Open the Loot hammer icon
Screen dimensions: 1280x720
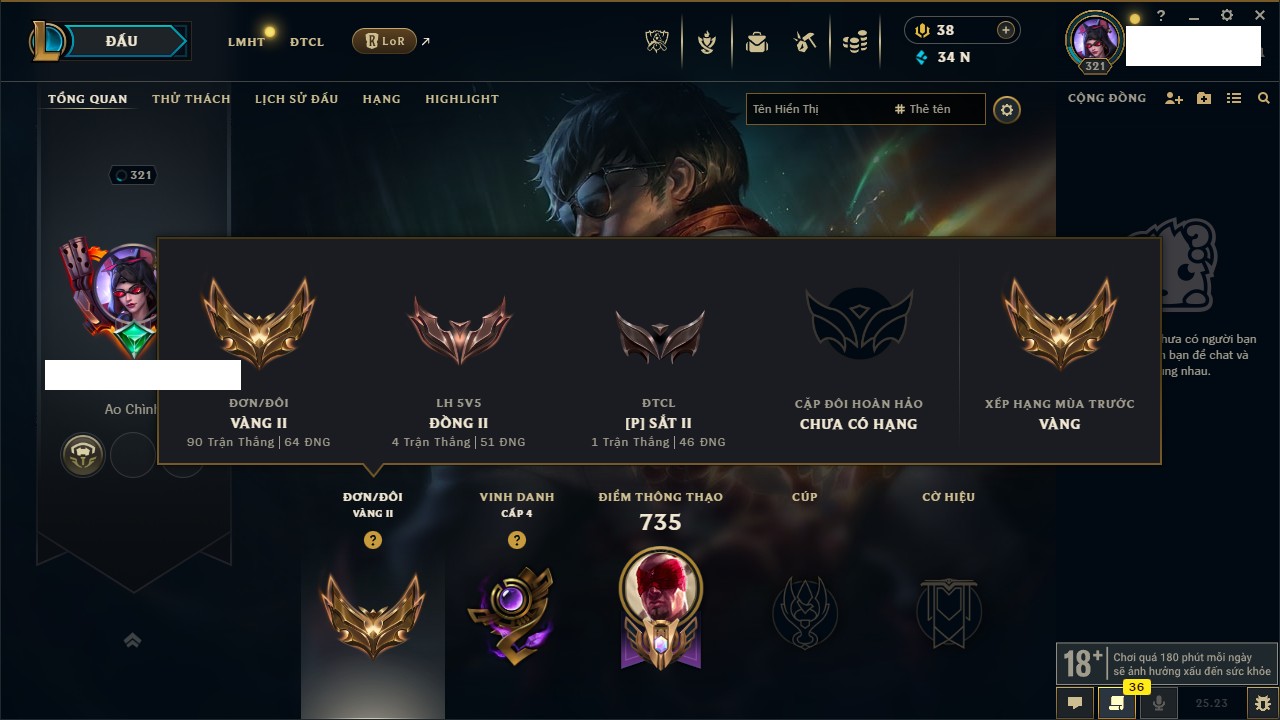pos(806,42)
